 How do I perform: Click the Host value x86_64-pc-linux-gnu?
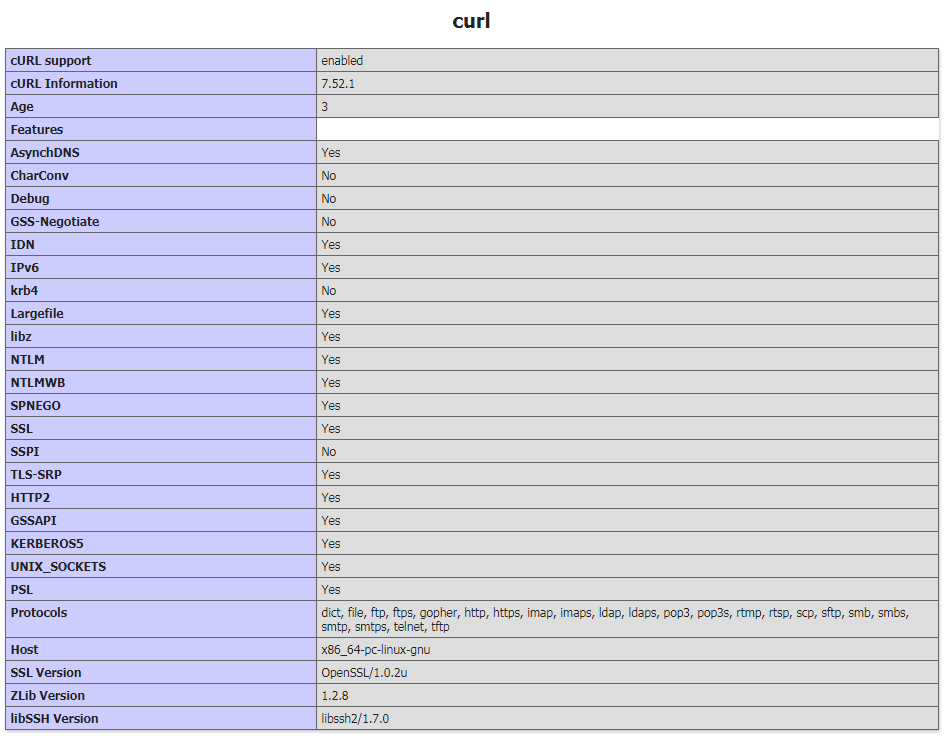coord(376,650)
